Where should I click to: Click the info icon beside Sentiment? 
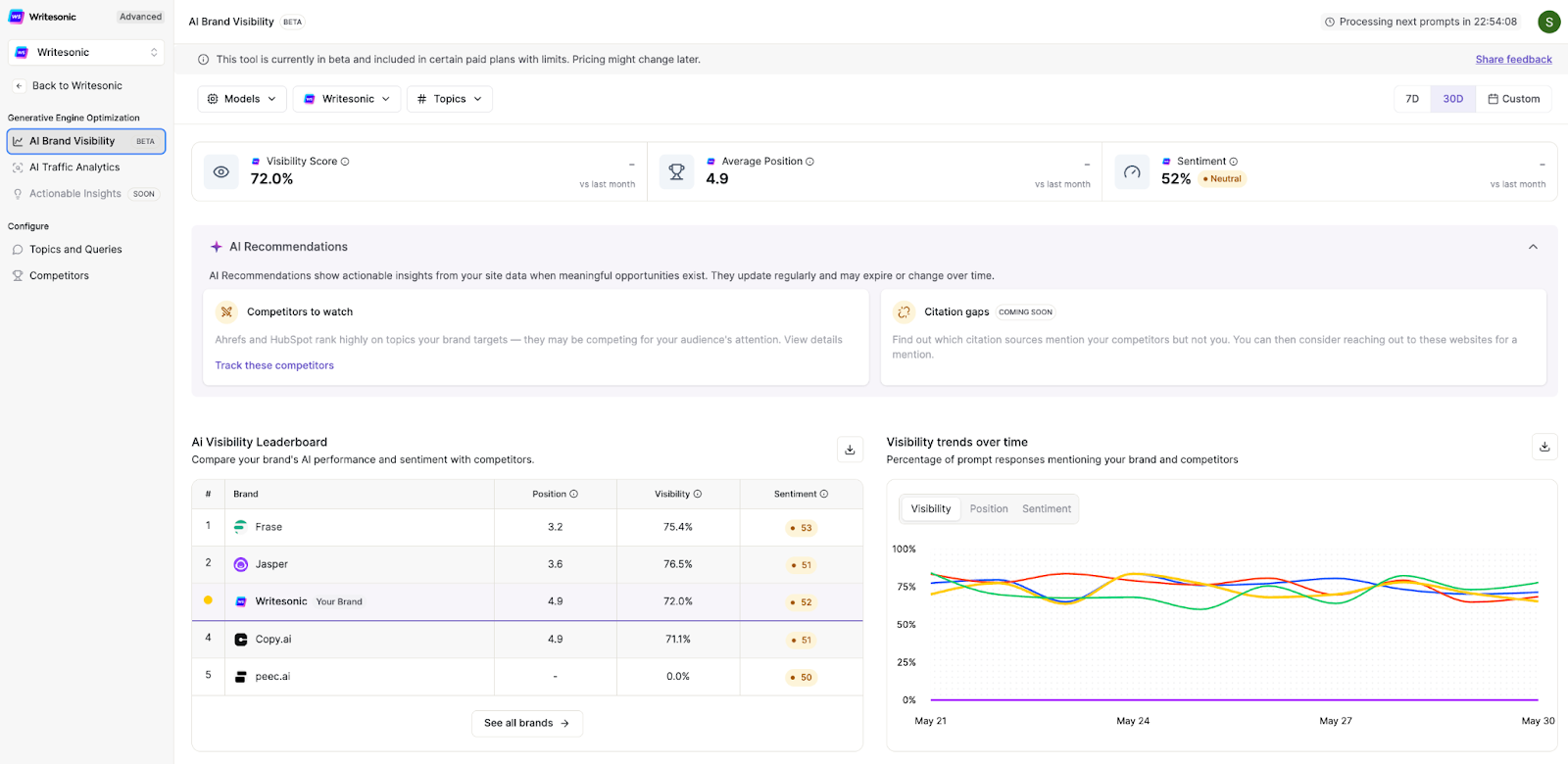coord(1233,162)
